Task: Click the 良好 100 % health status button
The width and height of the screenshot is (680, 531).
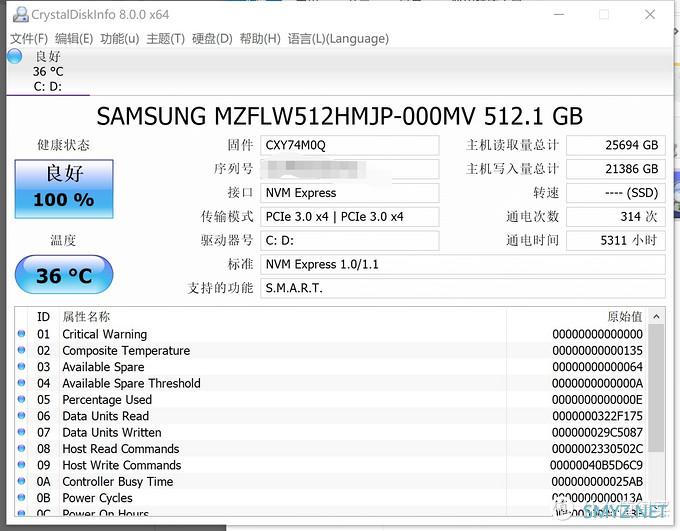Action: [64, 189]
